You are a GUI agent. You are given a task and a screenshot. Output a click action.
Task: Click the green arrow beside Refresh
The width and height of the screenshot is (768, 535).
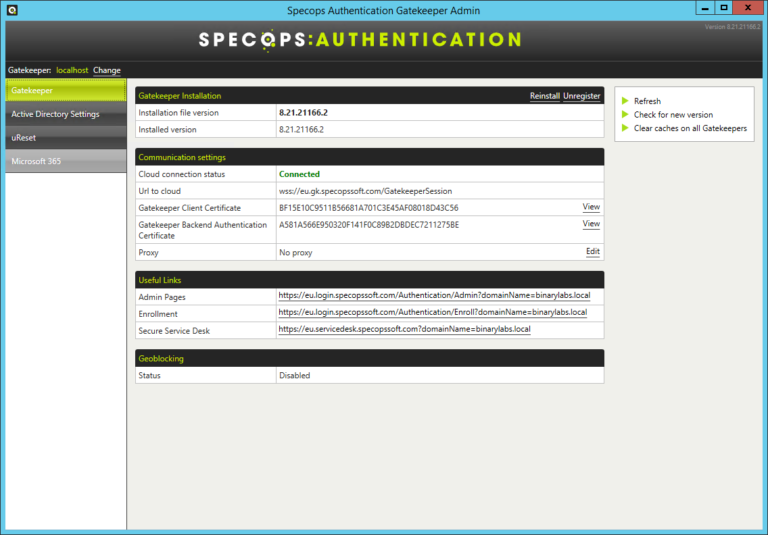[625, 101]
